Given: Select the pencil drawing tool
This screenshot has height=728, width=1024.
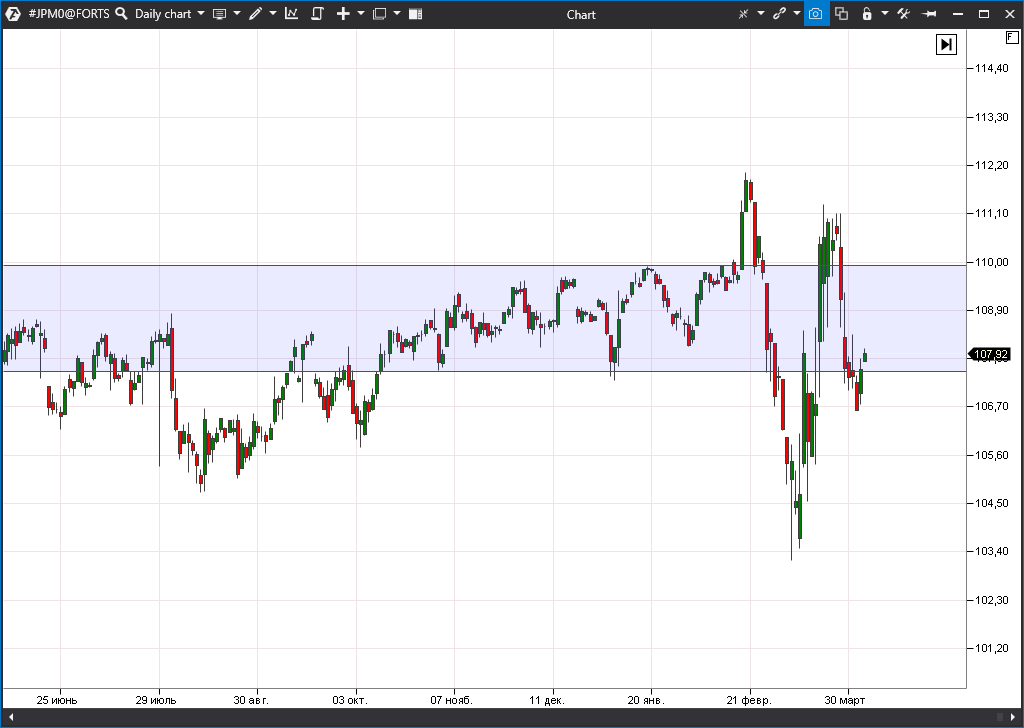Looking at the screenshot, I should (255, 14).
